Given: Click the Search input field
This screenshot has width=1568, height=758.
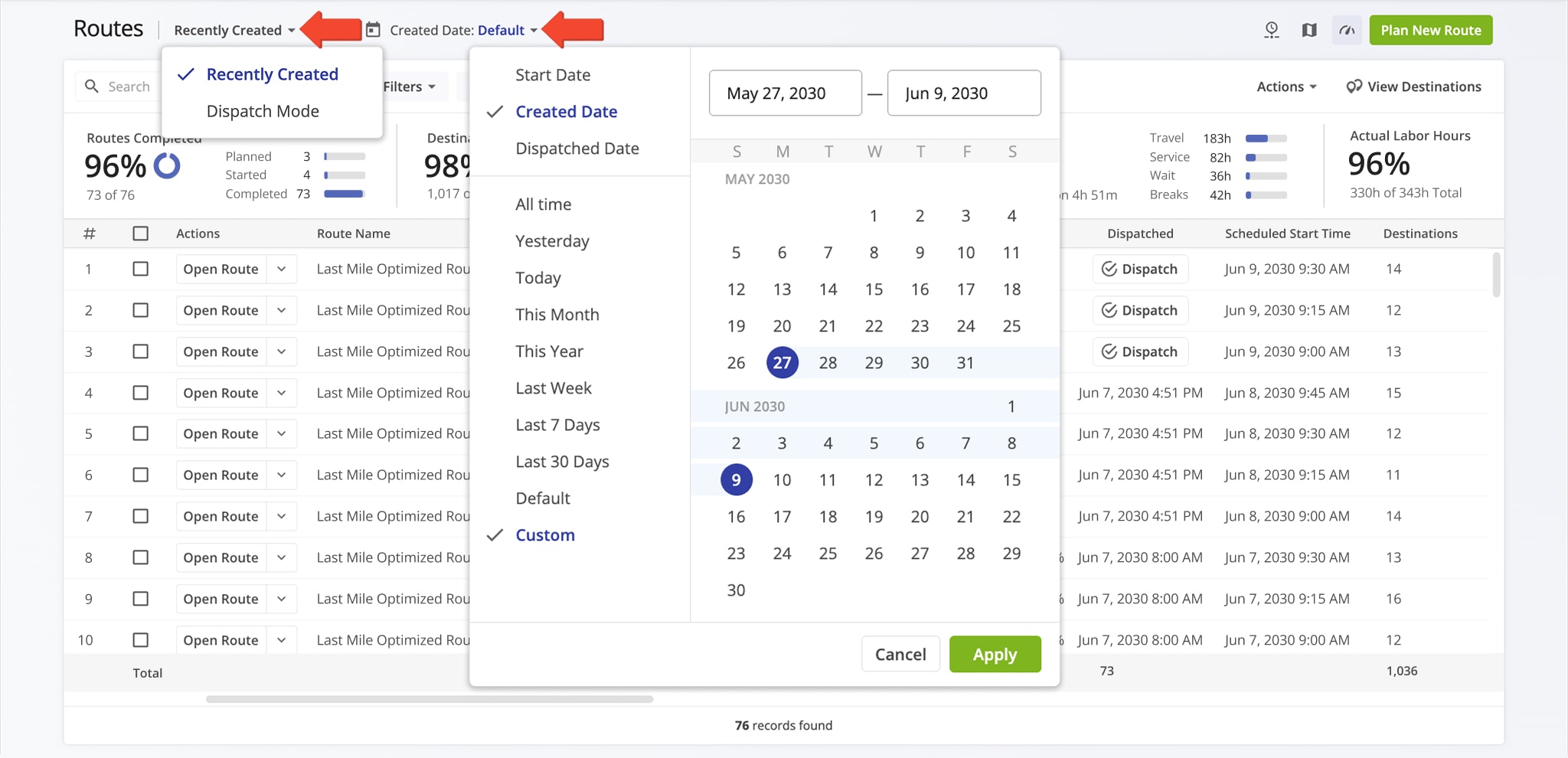Looking at the screenshot, I should pos(119,87).
